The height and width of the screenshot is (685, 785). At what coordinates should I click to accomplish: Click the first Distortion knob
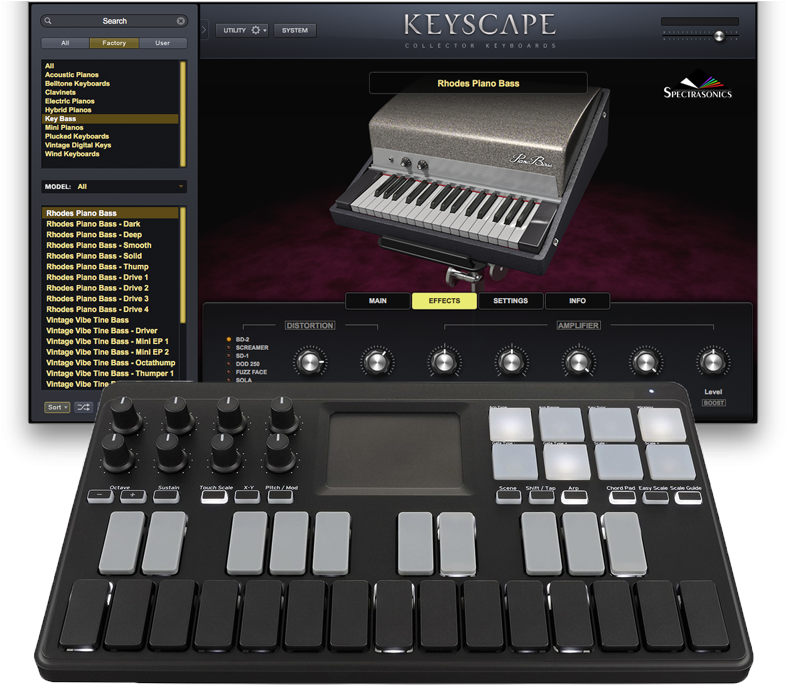pos(311,361)
